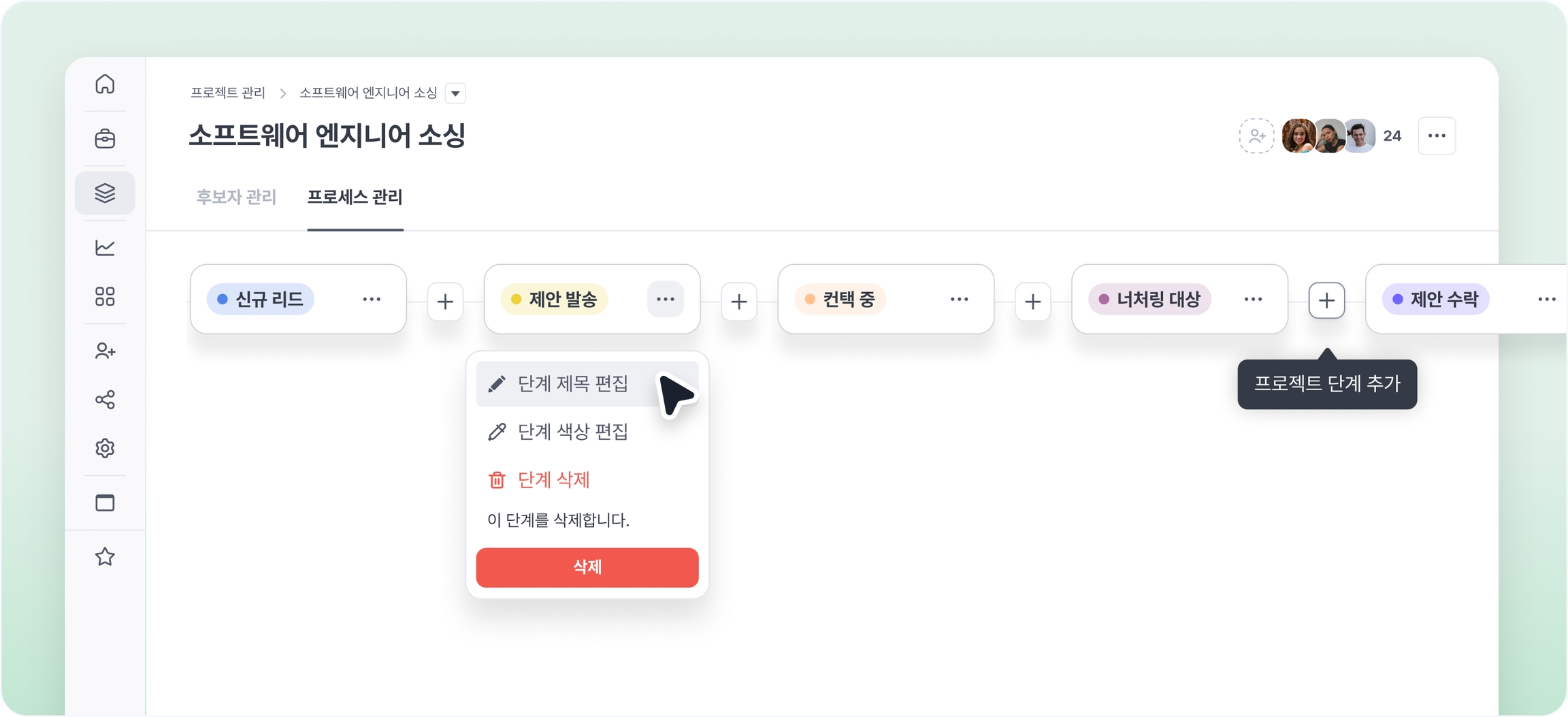The height and width of the screenshot is (717, 1568).
Task: Select the stacked layers sidebar icon
Action: 105,193
